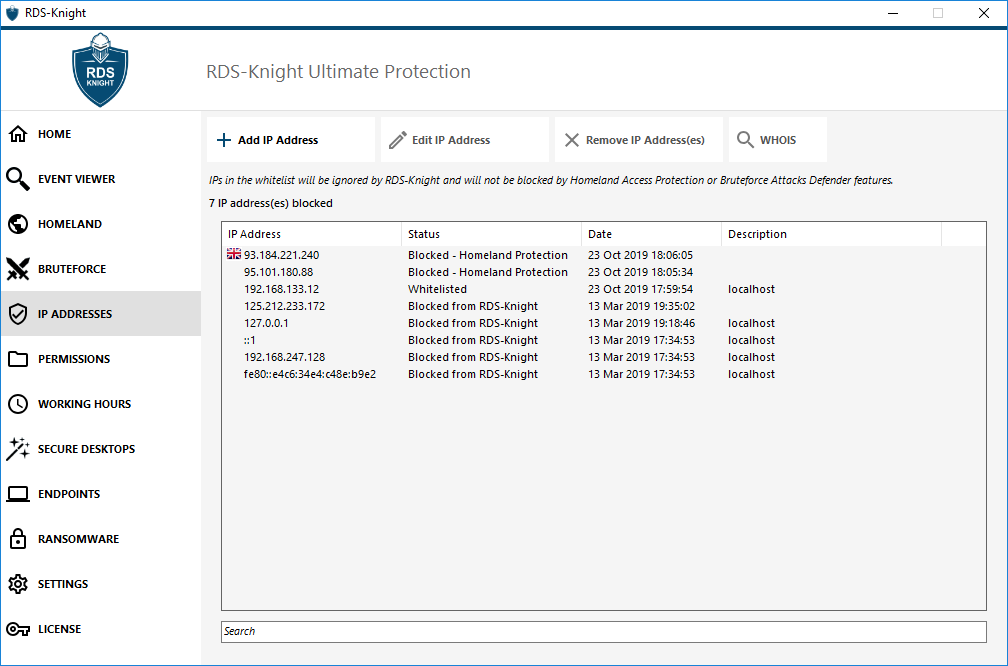Click the Home house icon in sidebar
The image size is (1008, 666).
[18, 134]
